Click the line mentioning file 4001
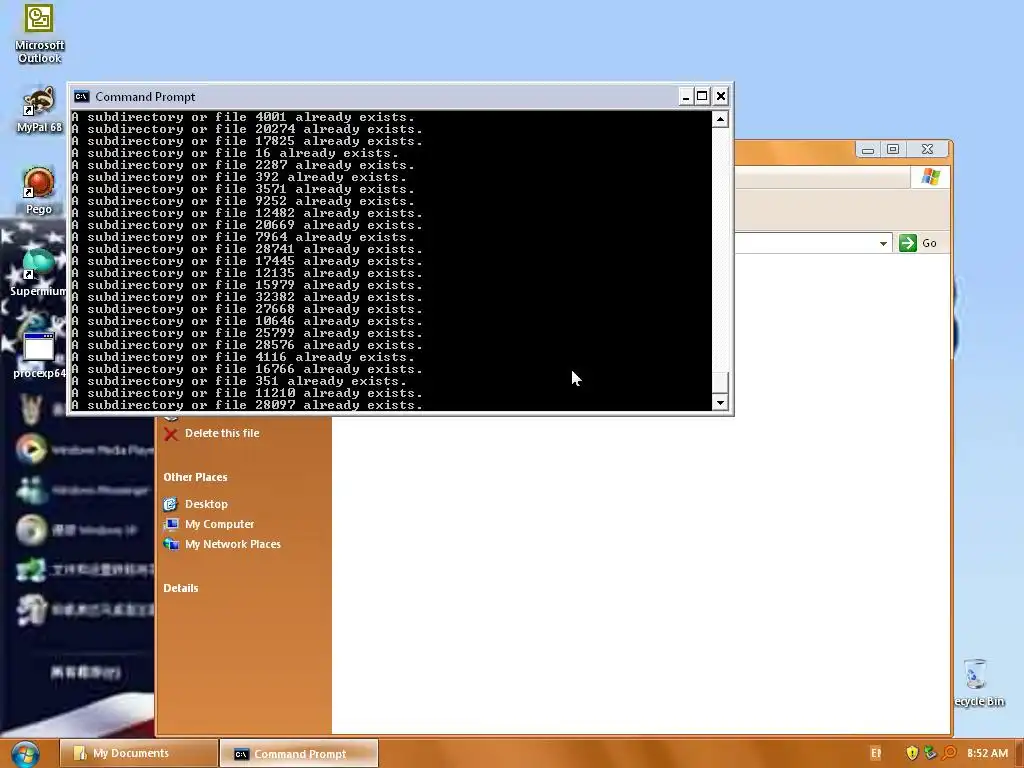The height and width of the screenshot is (768, 1024). pyautogui.click(x=243, y=118)
